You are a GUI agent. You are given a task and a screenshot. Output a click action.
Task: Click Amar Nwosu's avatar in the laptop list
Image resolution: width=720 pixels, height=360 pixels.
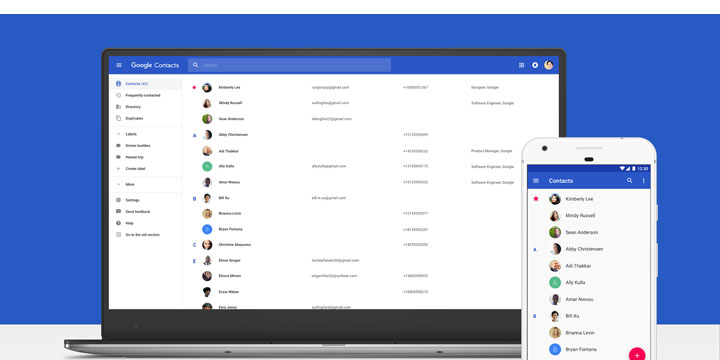coord(207,182)
